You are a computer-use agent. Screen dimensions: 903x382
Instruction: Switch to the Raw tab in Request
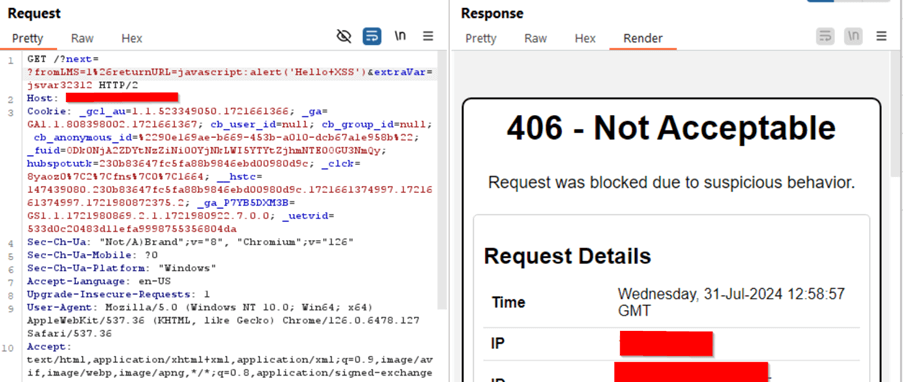82,39
